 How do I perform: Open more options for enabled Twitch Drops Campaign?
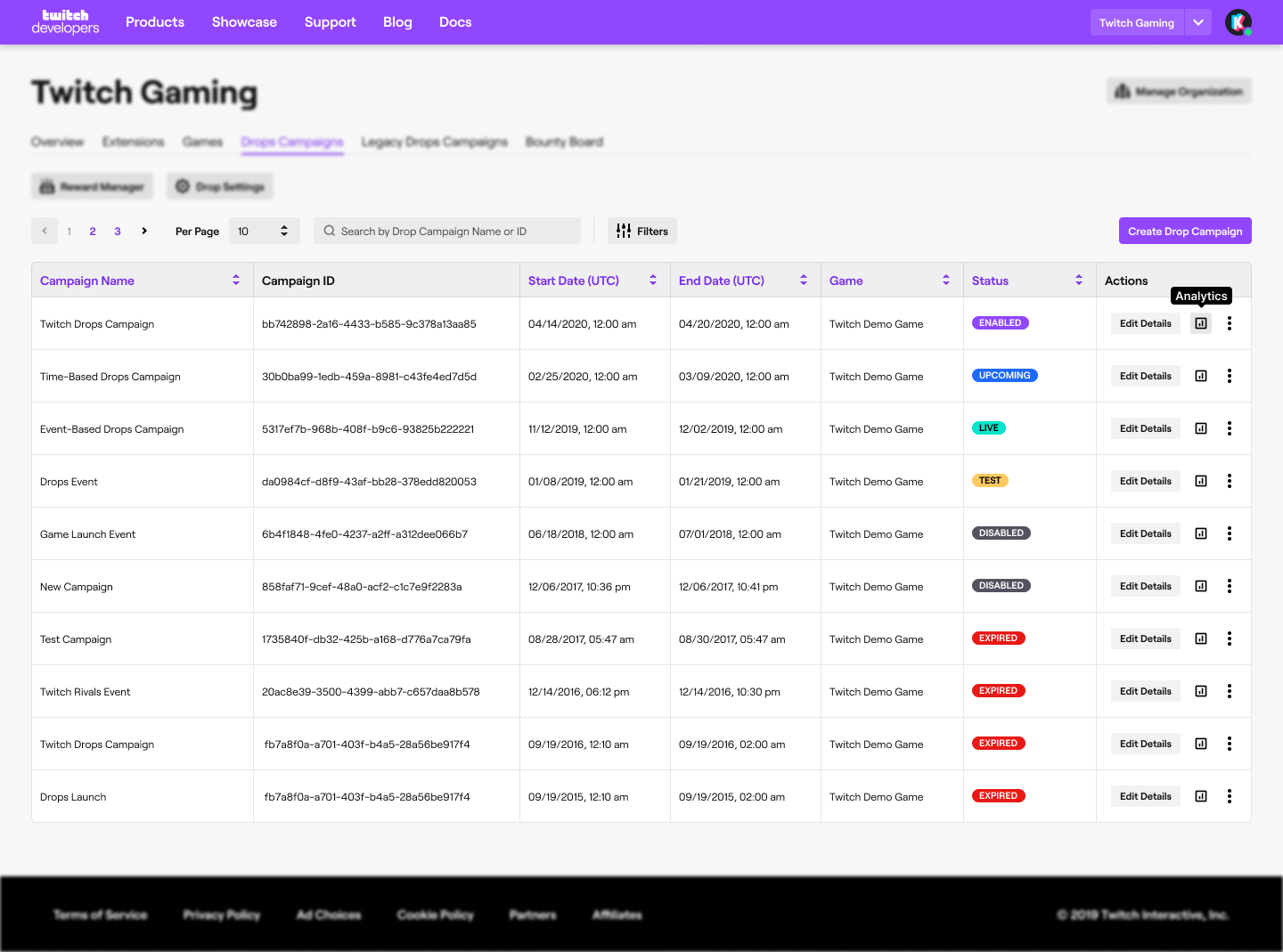coord(1230,323)
